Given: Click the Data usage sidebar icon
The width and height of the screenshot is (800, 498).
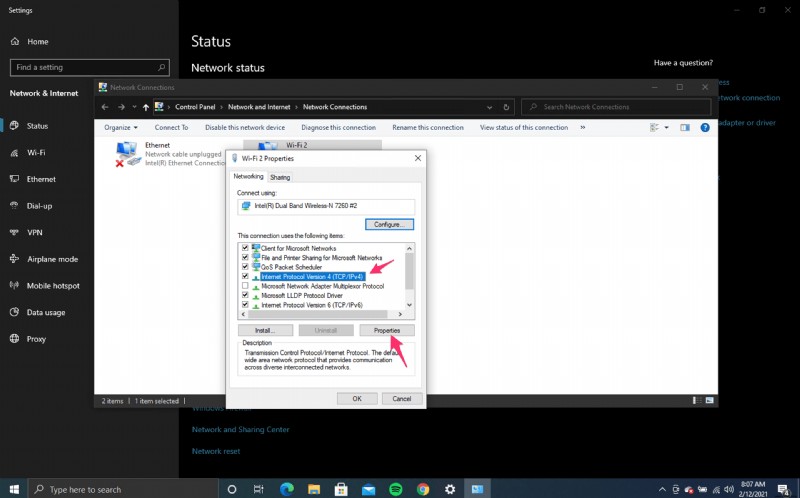Looking at the screenshot, I should [x=14, y=312].
